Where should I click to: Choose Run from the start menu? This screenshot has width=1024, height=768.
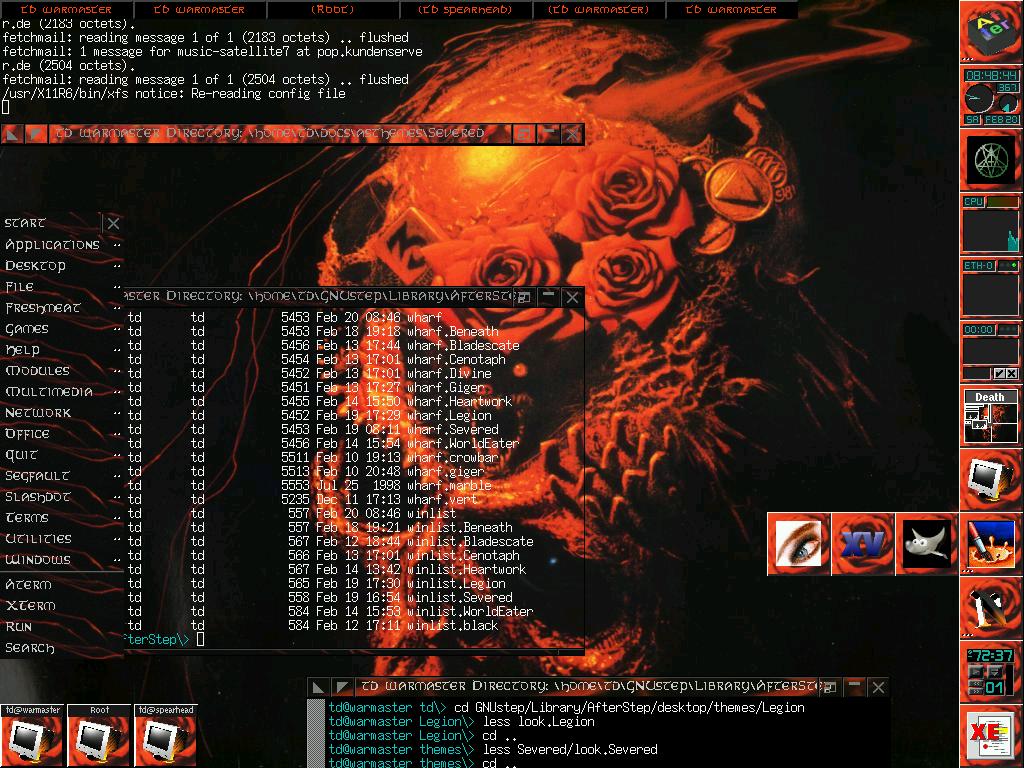[19, 627]
